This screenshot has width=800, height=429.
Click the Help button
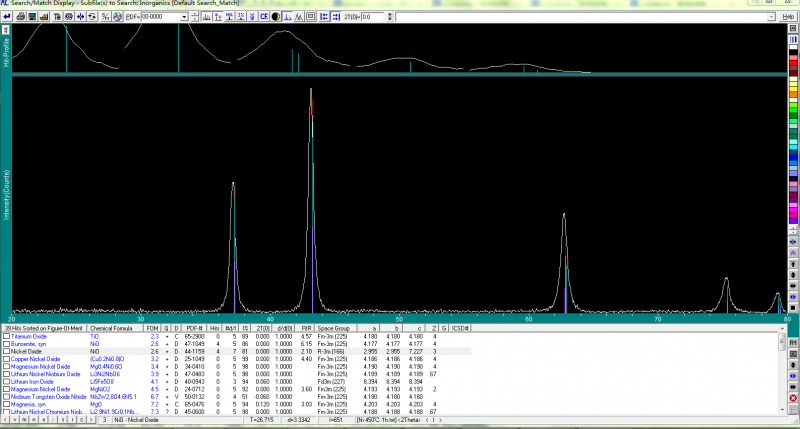tap(788, 17)
